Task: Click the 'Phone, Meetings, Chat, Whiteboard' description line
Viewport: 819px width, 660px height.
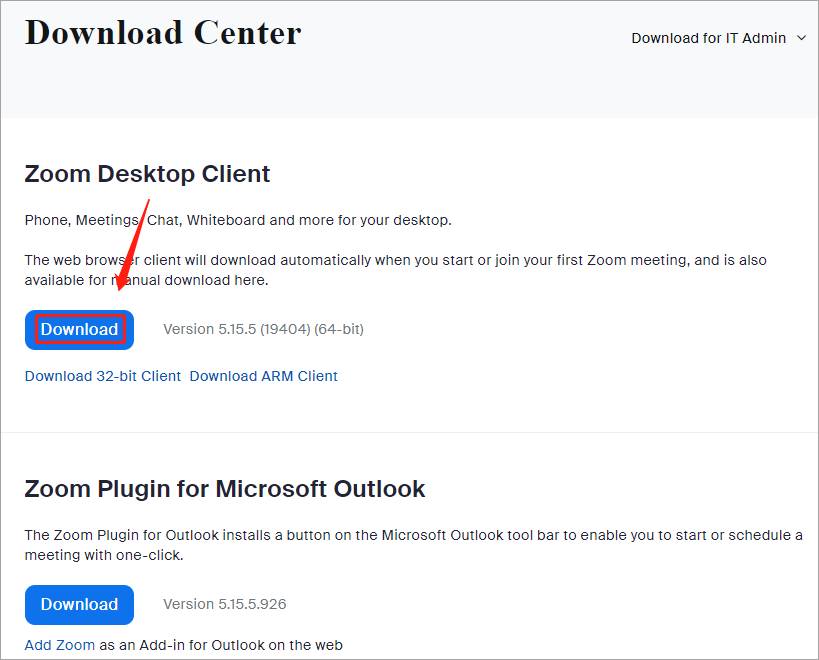Action: coord(238,220)
